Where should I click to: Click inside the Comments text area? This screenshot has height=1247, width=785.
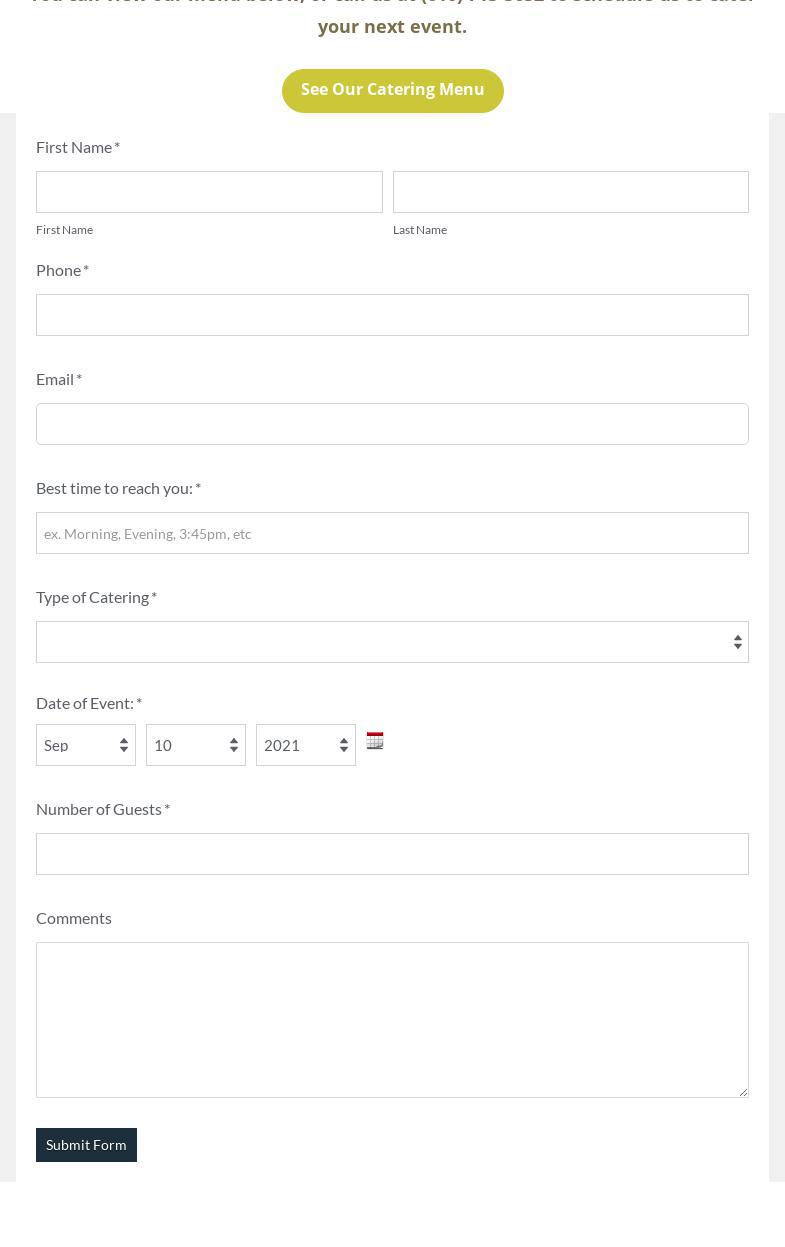tap(392, 1019)
